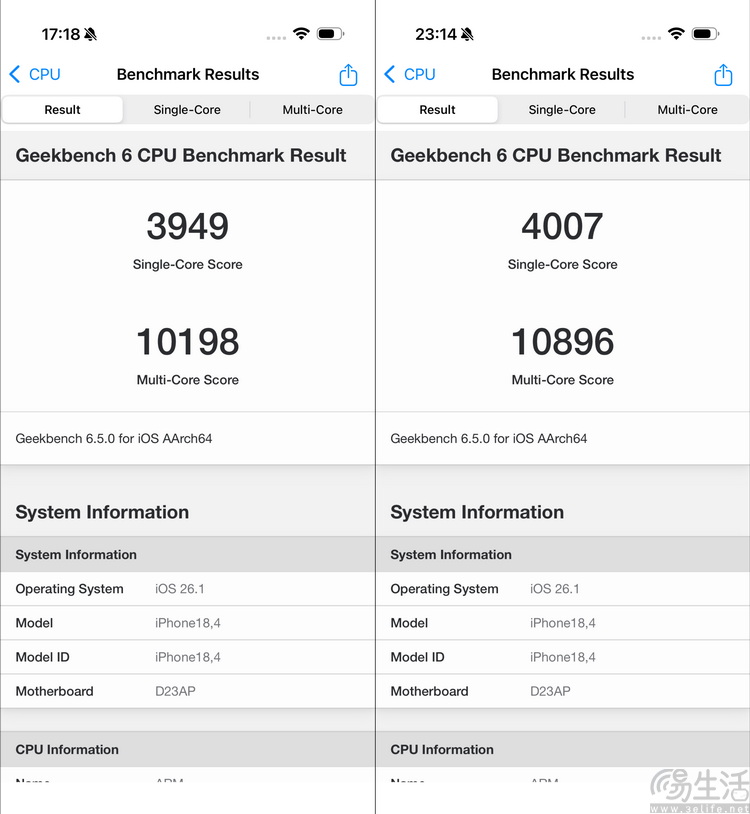Tap Model iPhone18,4 row in right screenshot

562,623
